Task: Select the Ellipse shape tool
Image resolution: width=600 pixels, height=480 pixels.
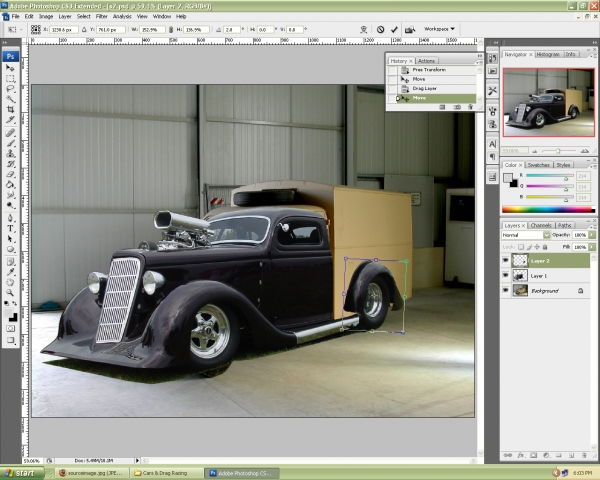Action: 10,249
